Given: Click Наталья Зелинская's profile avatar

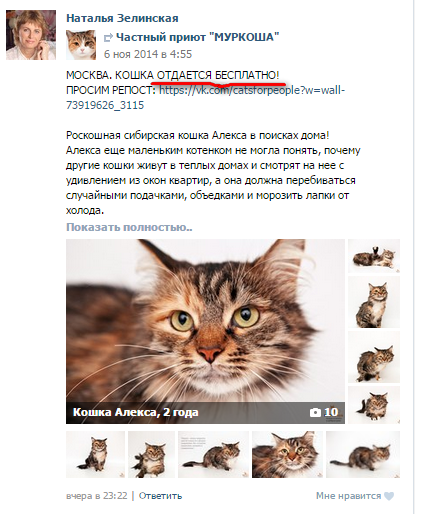Looking at the screenshot, I should click(31, 35).
